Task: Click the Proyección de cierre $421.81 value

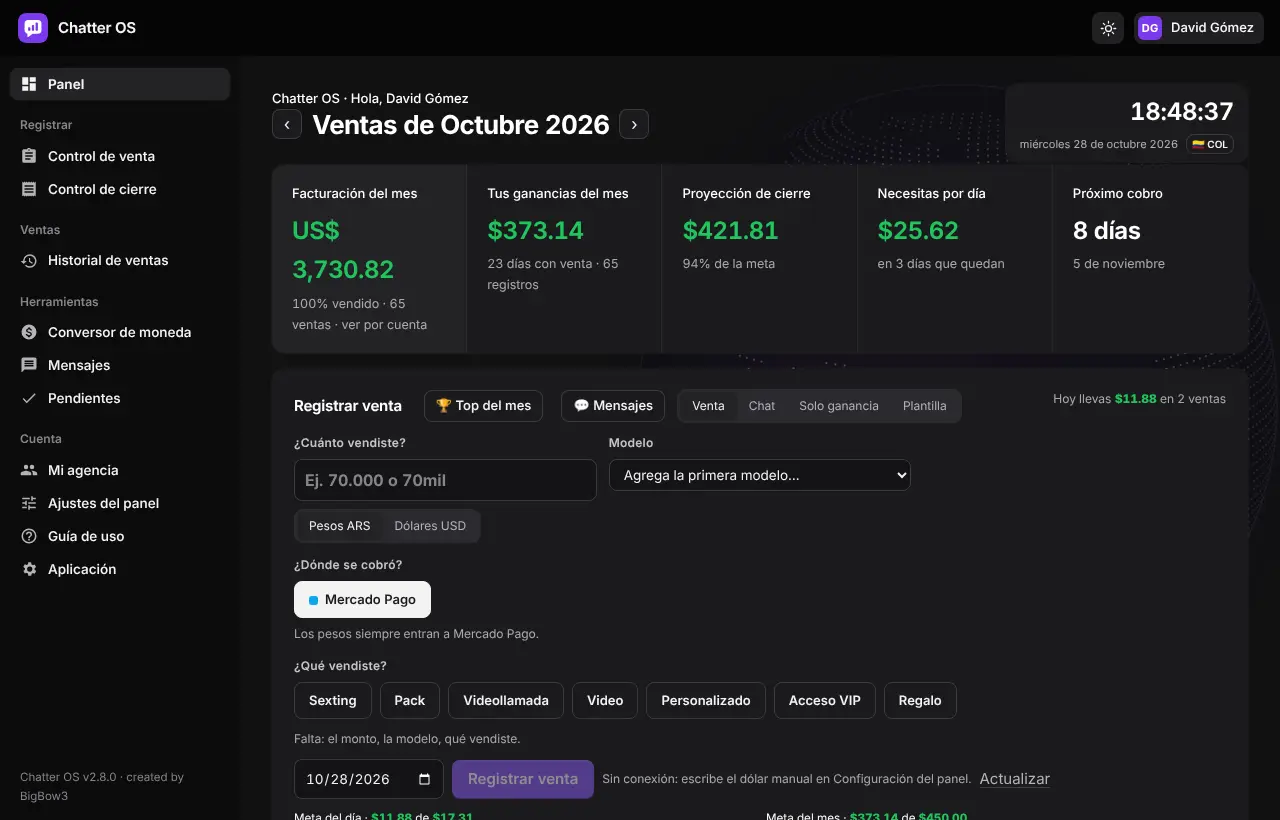Action: coord(730,230)
